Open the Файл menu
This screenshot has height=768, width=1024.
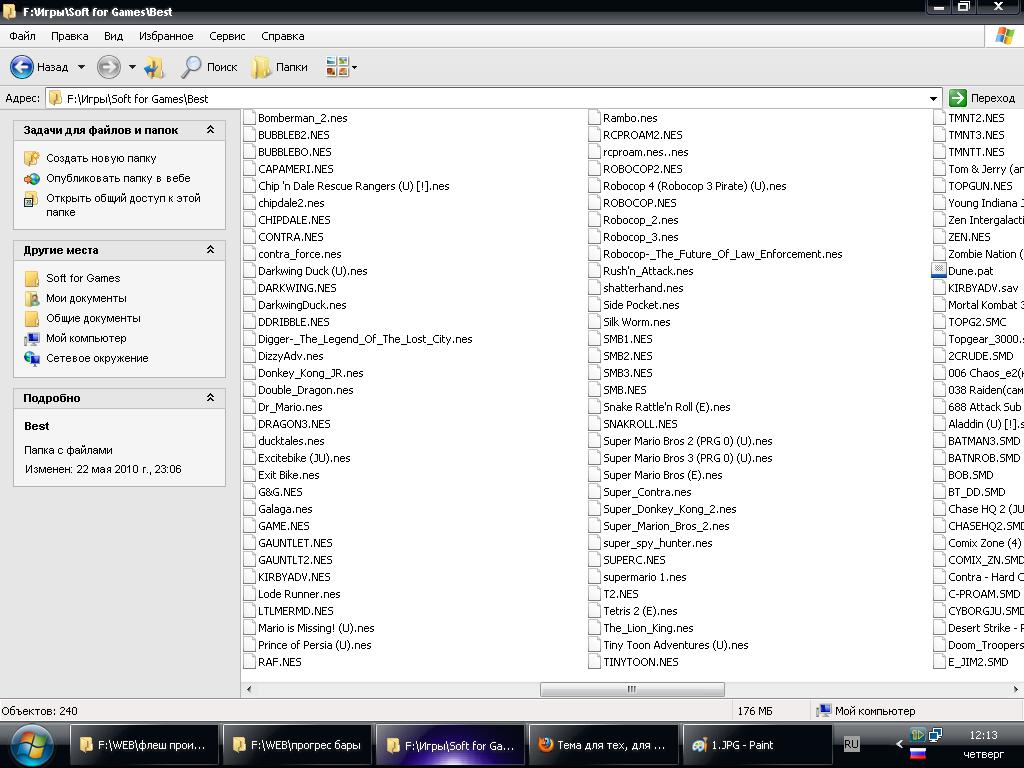tap(22, 36)
